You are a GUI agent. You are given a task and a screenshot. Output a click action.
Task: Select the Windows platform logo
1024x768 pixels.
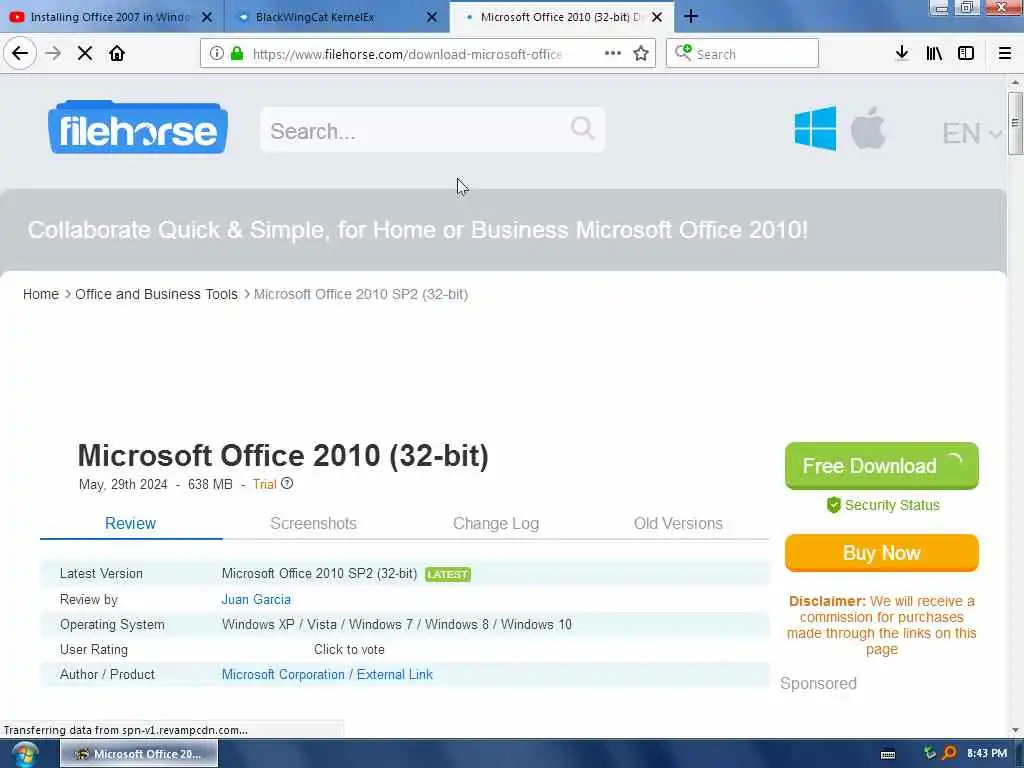pos(815,129)
